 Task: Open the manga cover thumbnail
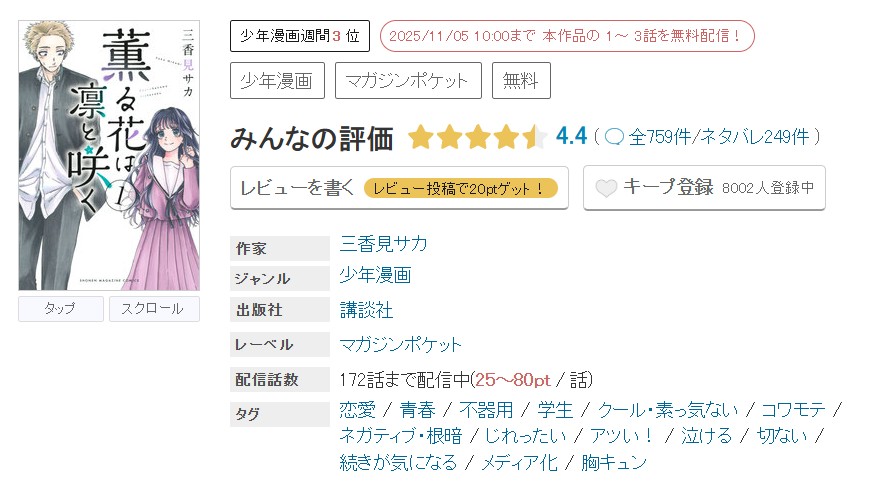109,155
